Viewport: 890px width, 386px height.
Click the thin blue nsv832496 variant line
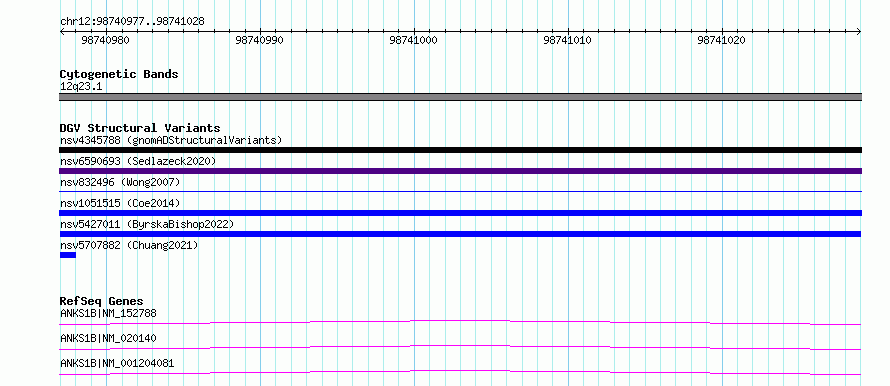tap(460, 192)
